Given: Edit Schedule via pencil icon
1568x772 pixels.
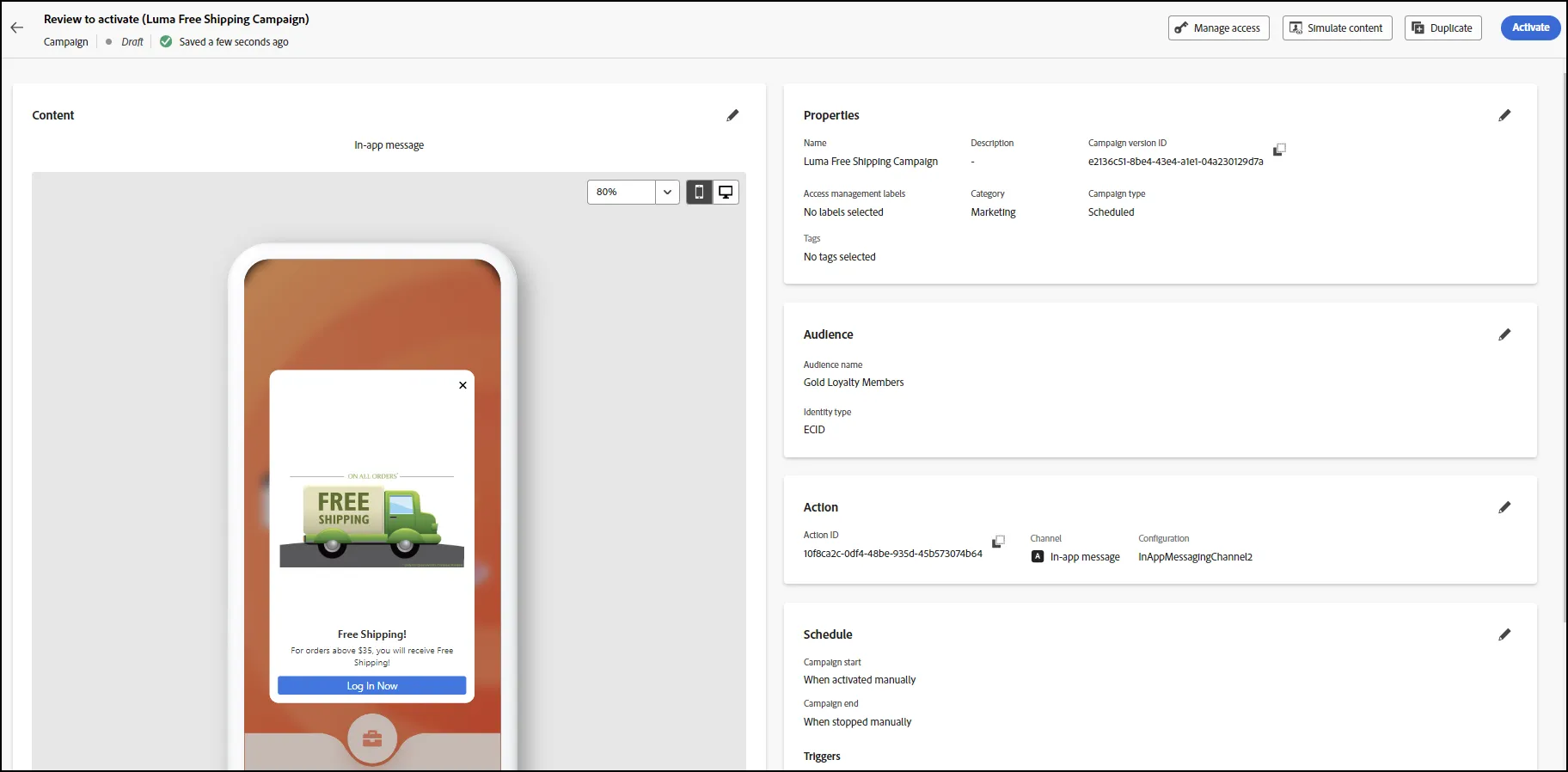Looking at the screenshot, I should pos(1504,634).
